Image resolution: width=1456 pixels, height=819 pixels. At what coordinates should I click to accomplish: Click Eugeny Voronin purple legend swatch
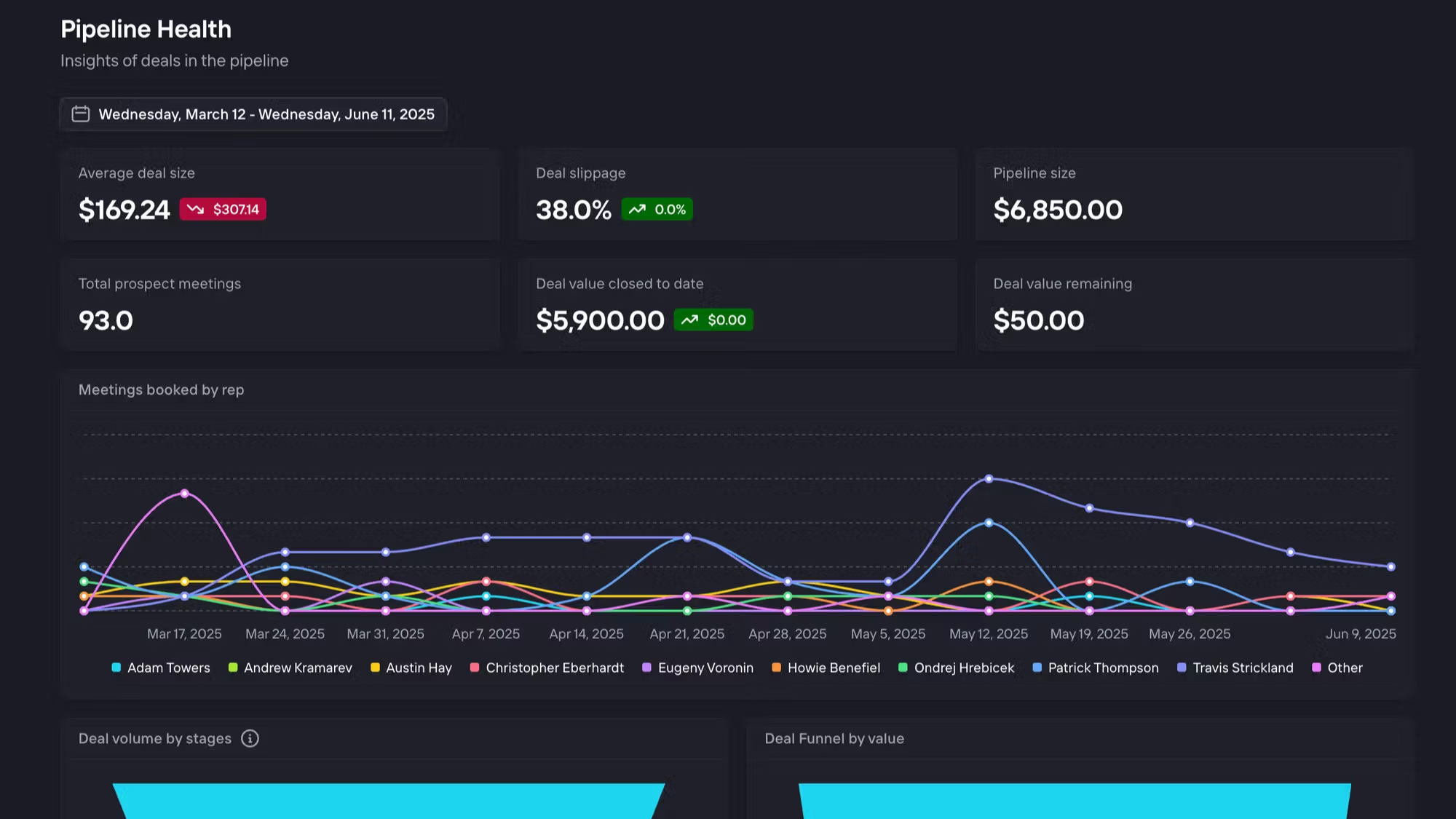tap(646, 668)
